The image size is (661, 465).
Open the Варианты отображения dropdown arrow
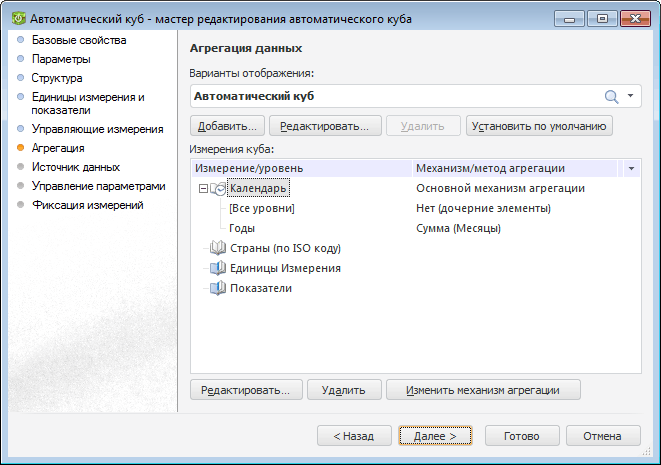pos(631,96)
